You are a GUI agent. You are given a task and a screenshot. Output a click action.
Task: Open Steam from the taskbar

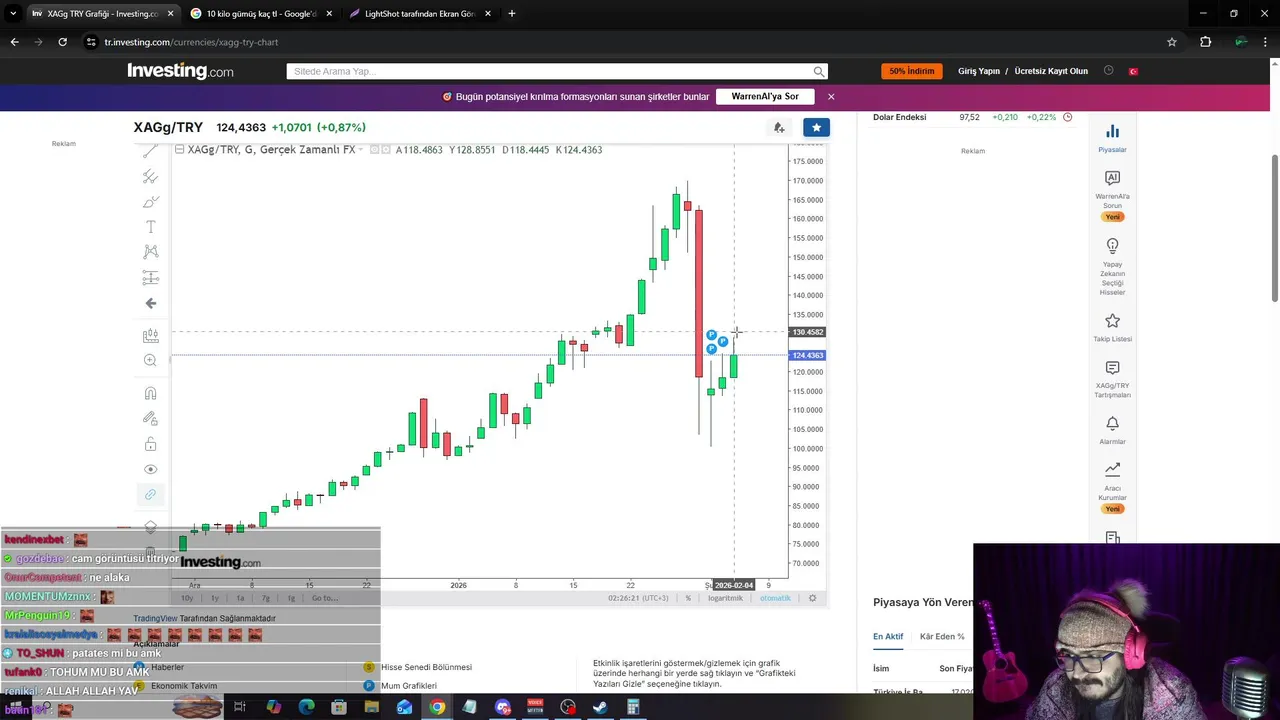tap(601, 707)
